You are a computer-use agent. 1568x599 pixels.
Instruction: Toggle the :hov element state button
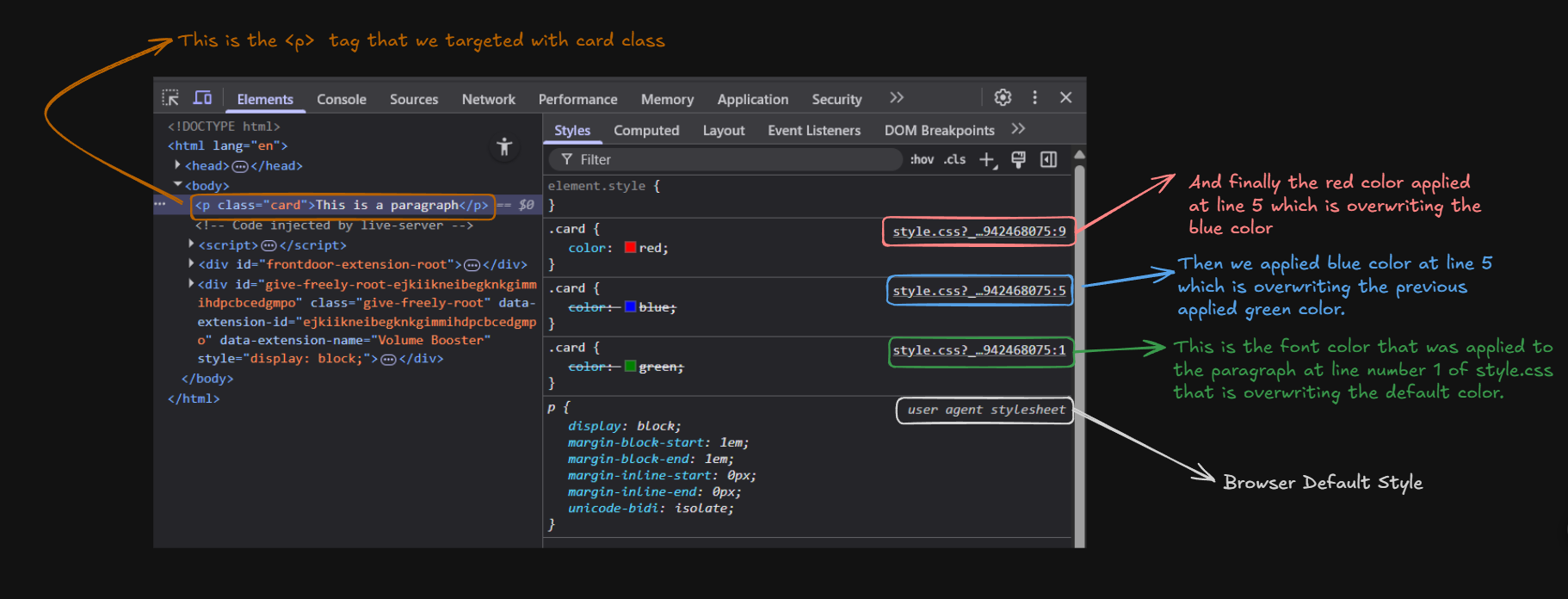(922, 160)
